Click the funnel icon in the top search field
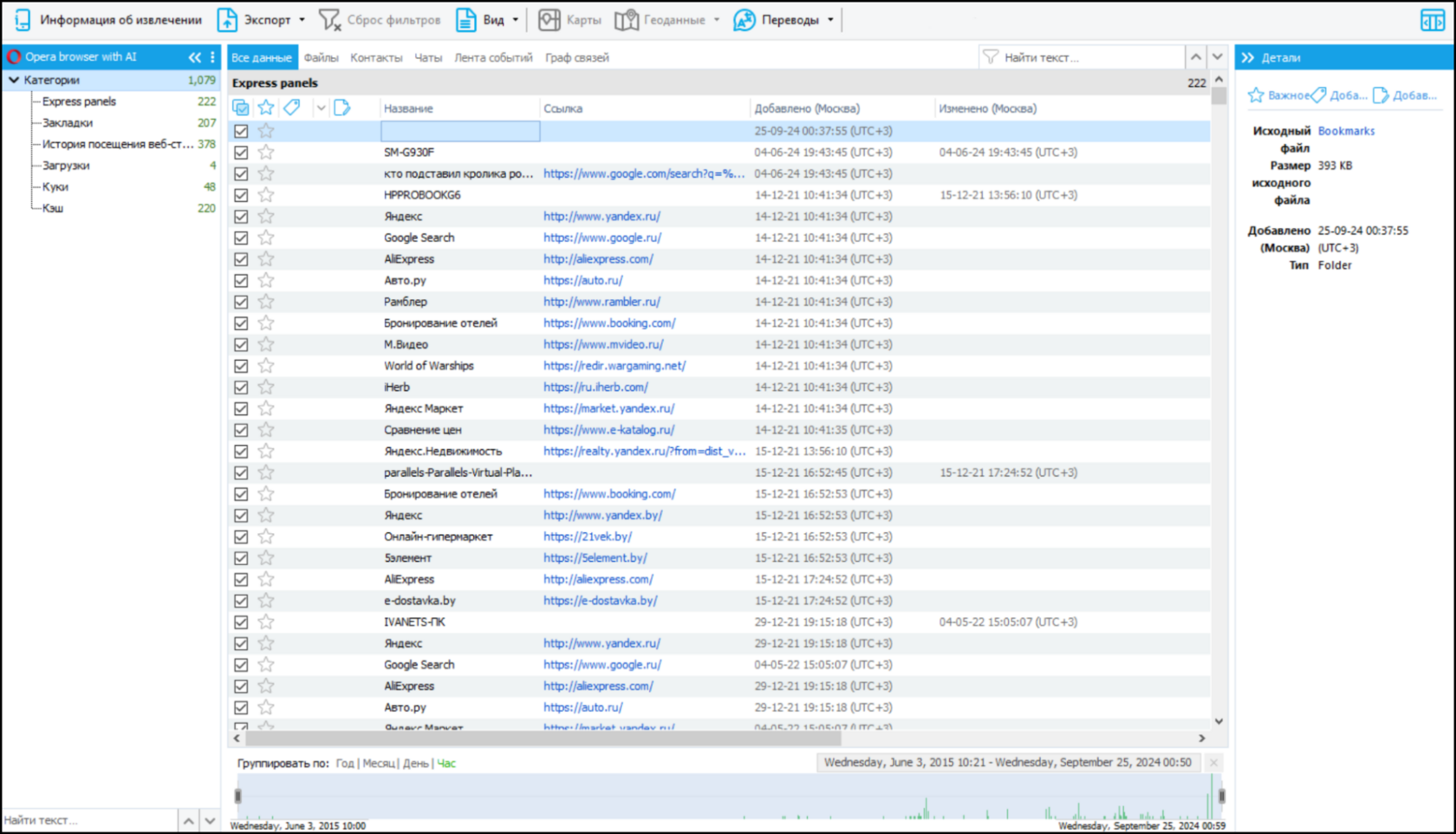Screen dimensions: 1456x834 coord(991,57)
